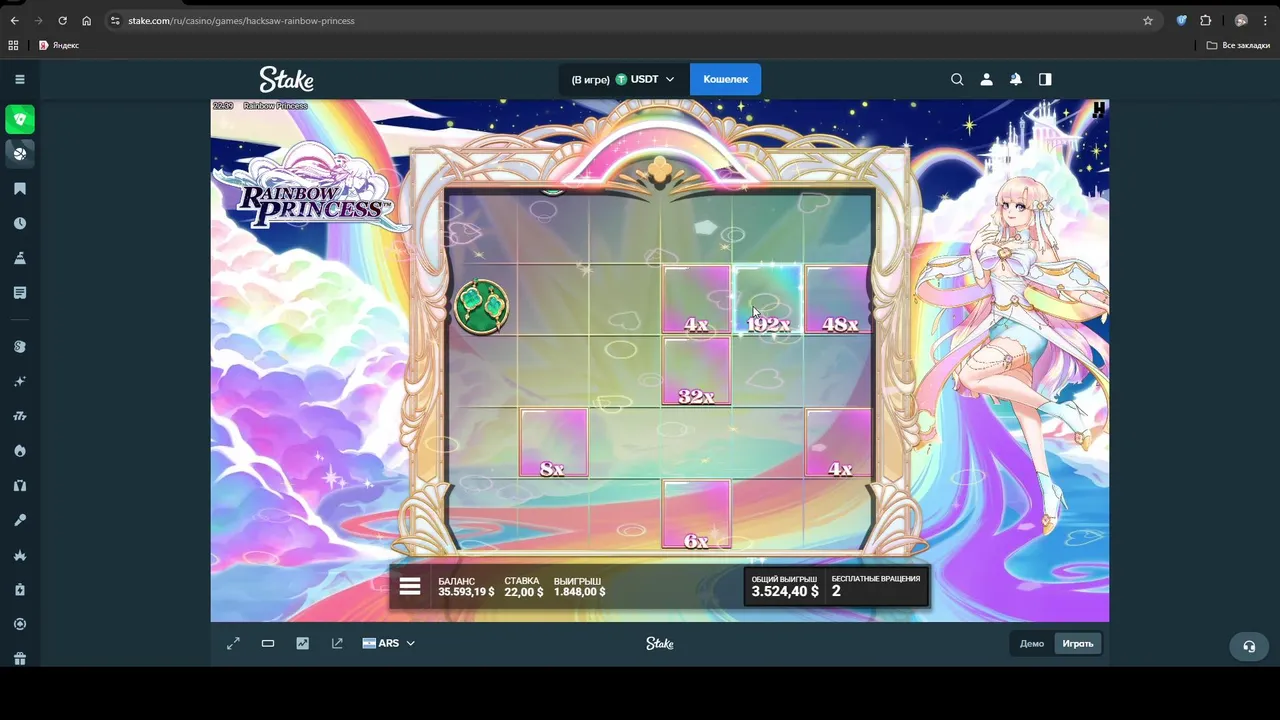Click the Кошелек wallet button
This screenshot has height=720, width=1280.
(x=725, y=79)
